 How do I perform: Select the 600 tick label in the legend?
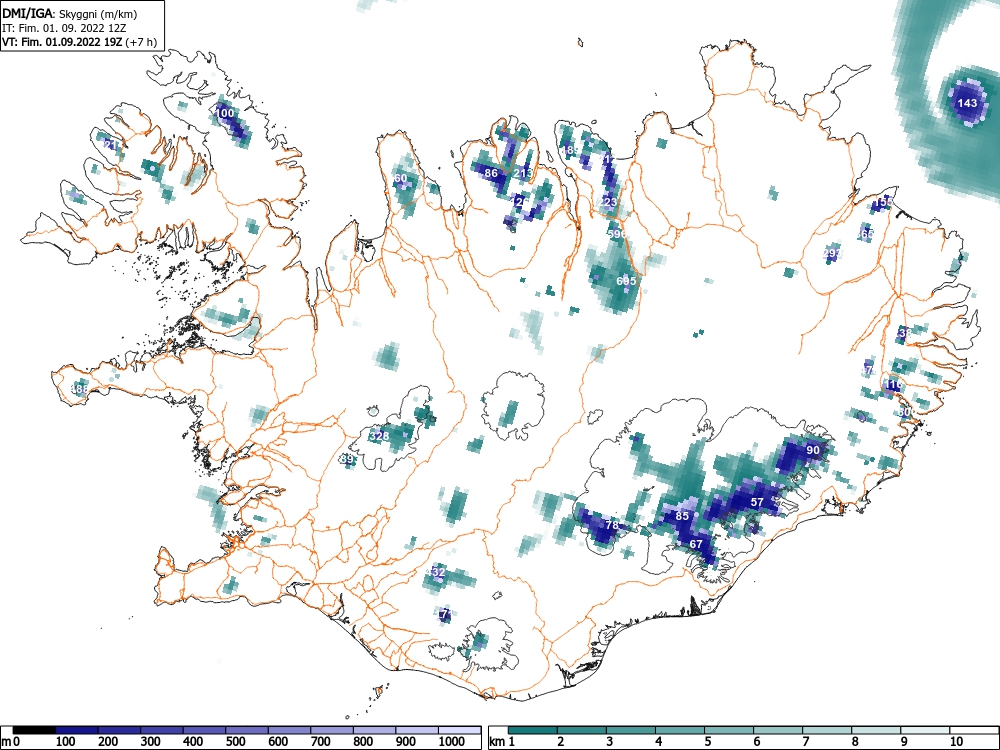(278, 742)
